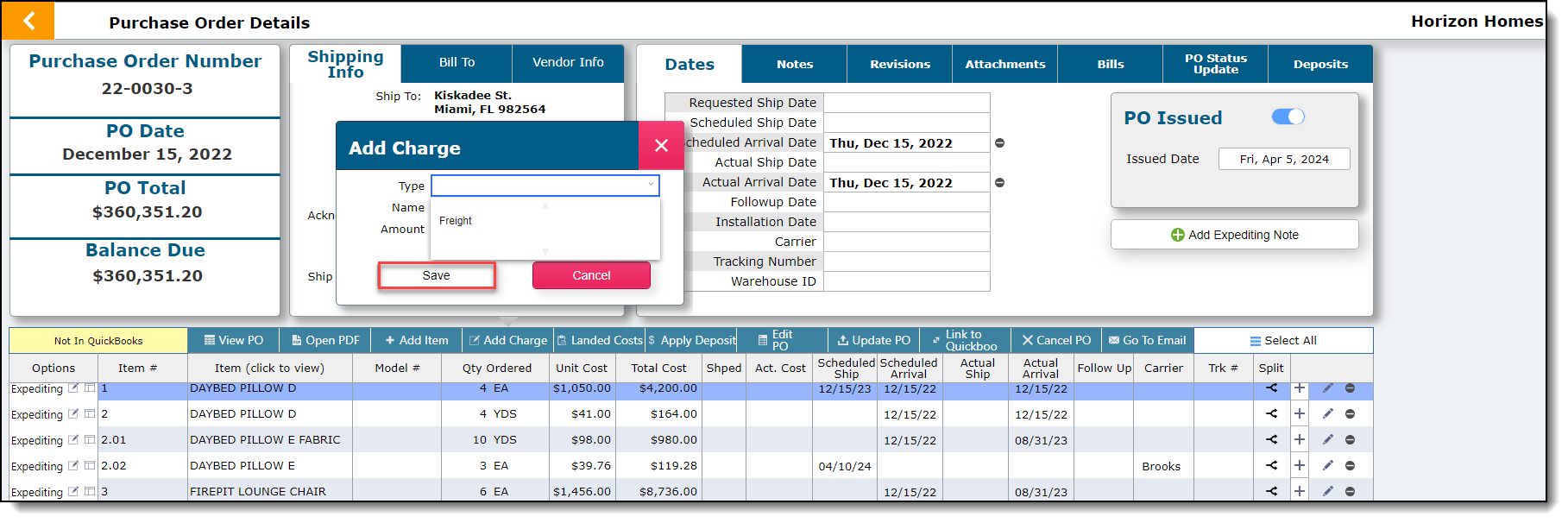Open the detail panel icon for item 1
Screen dimensions: 1568x523
[x=90, y=388]
